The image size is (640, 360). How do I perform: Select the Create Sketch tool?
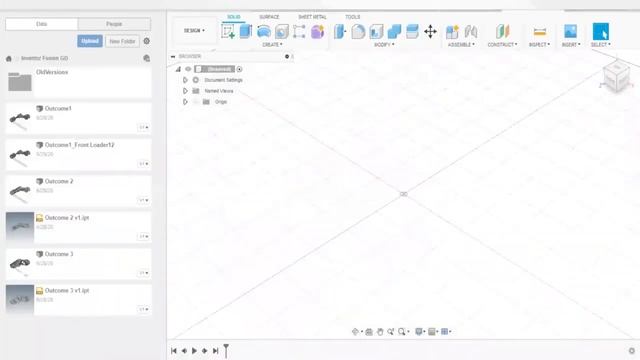(228, 31)
